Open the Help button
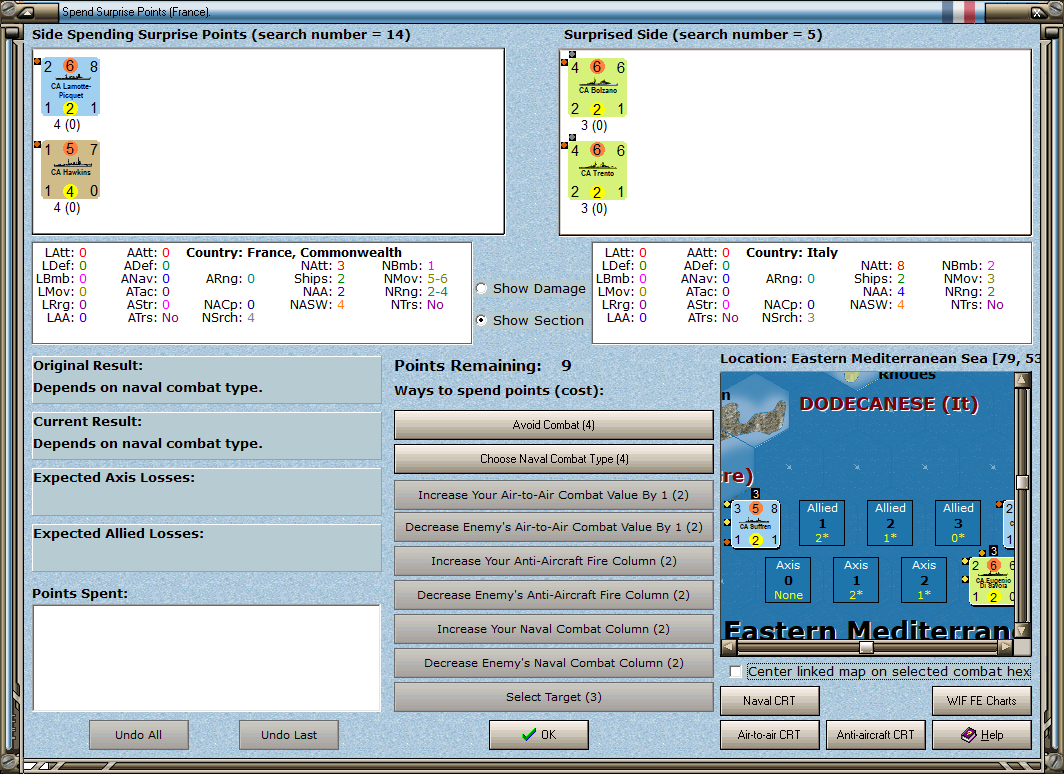 click(982, 735)
